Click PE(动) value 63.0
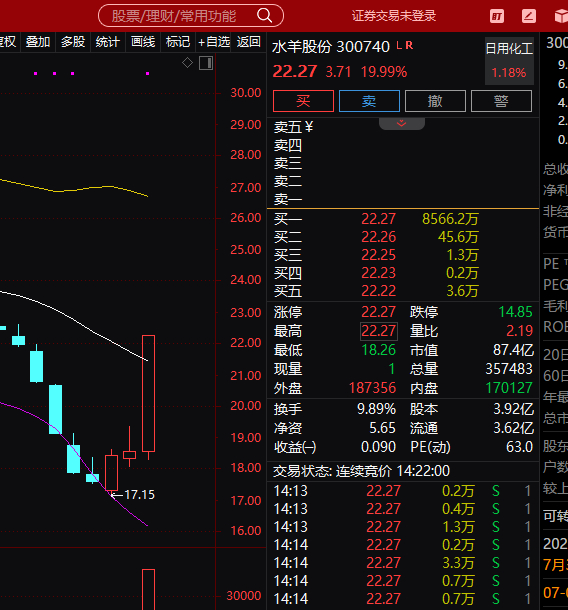 click(519, 447)
